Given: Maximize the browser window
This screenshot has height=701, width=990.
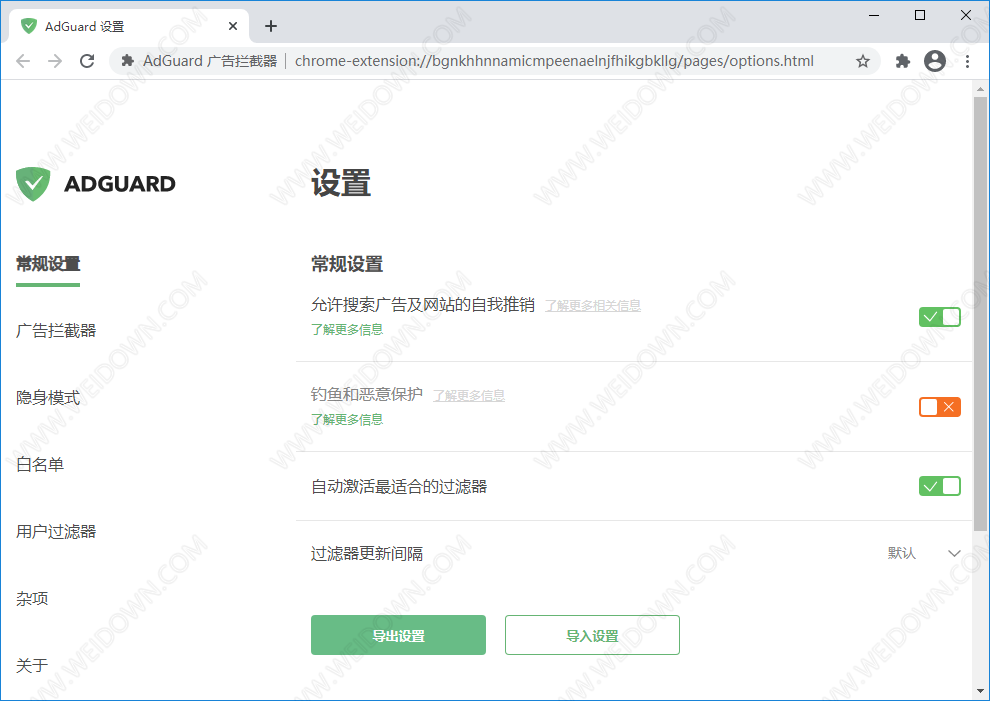Looking at the screenshot, I should tap(920, 15).
